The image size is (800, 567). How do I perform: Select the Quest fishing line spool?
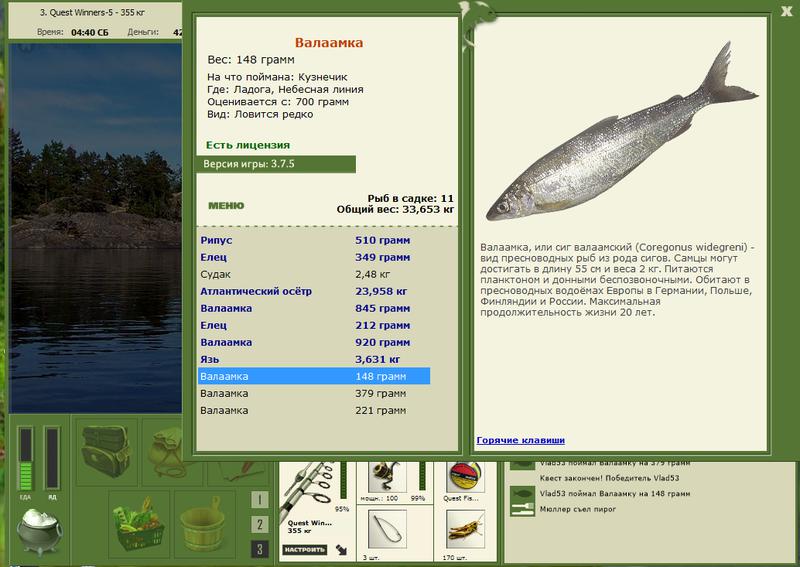click(465, 477)
